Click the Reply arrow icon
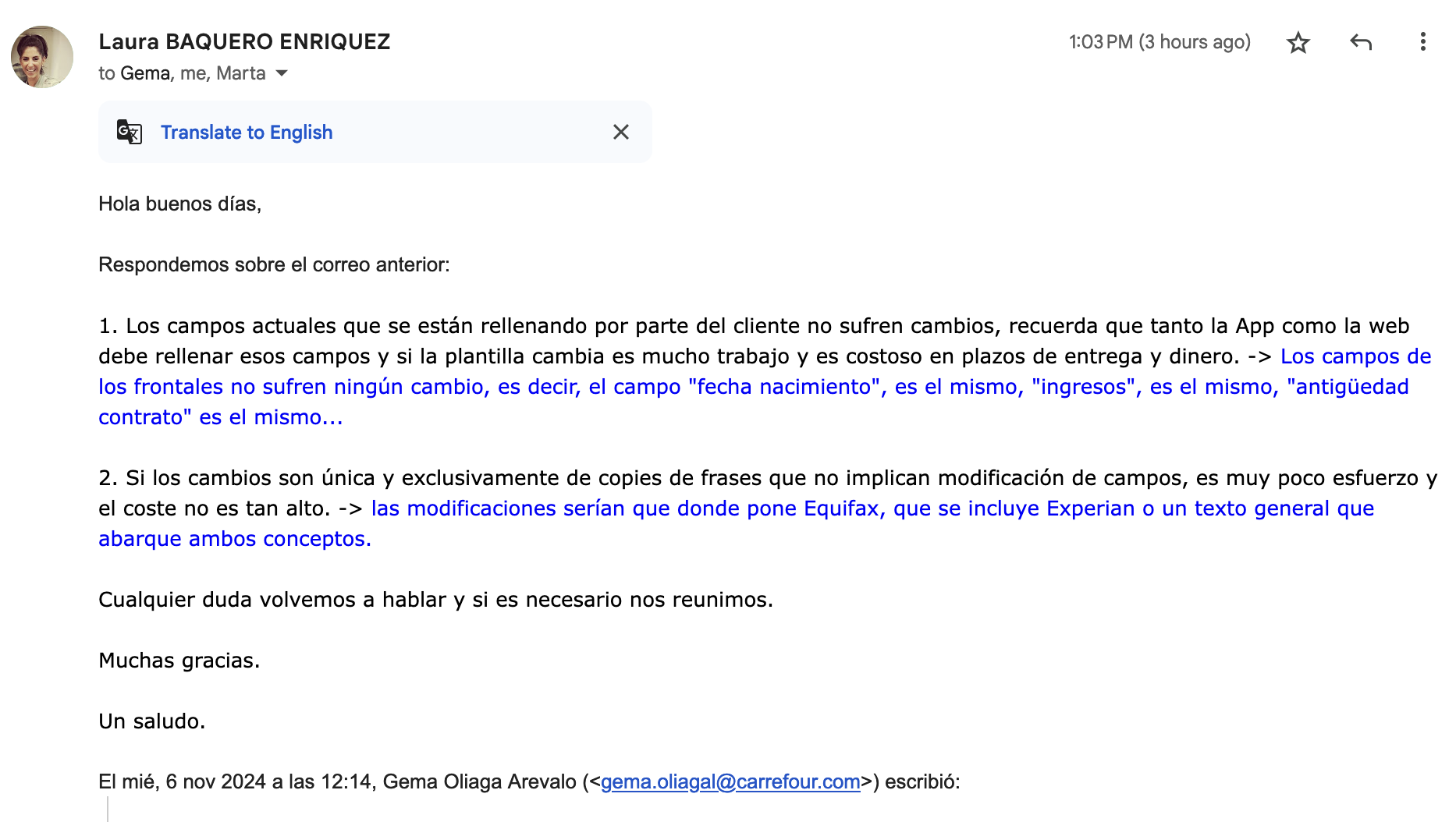The image size is (1456, 822). [x=1361, y=42]
